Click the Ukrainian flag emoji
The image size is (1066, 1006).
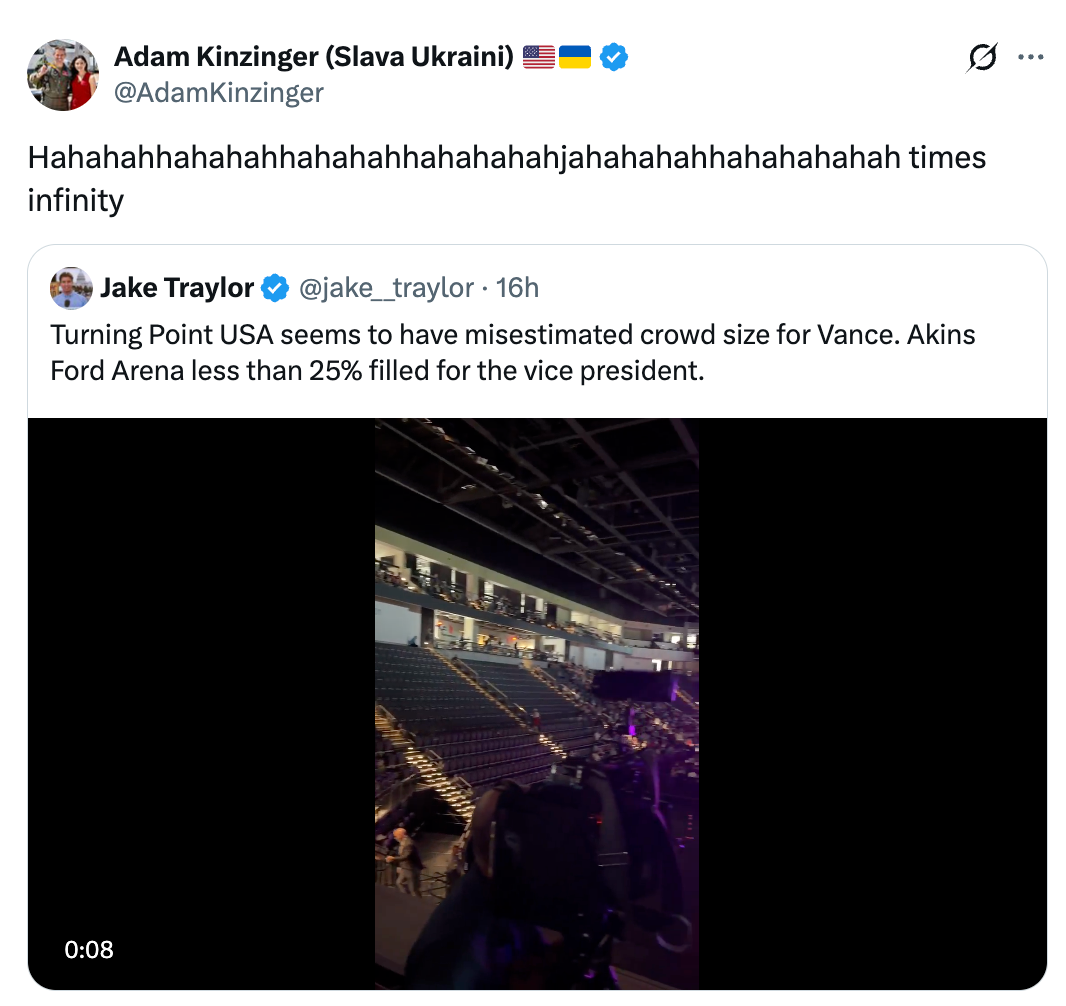(575, 58)
